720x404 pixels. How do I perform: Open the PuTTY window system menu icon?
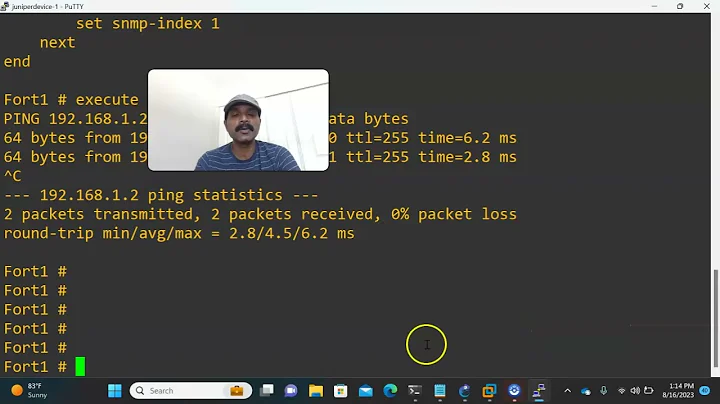point(5,6)
